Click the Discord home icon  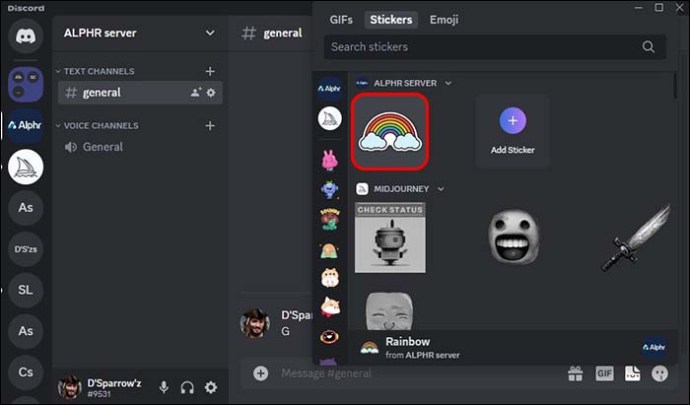25,36
